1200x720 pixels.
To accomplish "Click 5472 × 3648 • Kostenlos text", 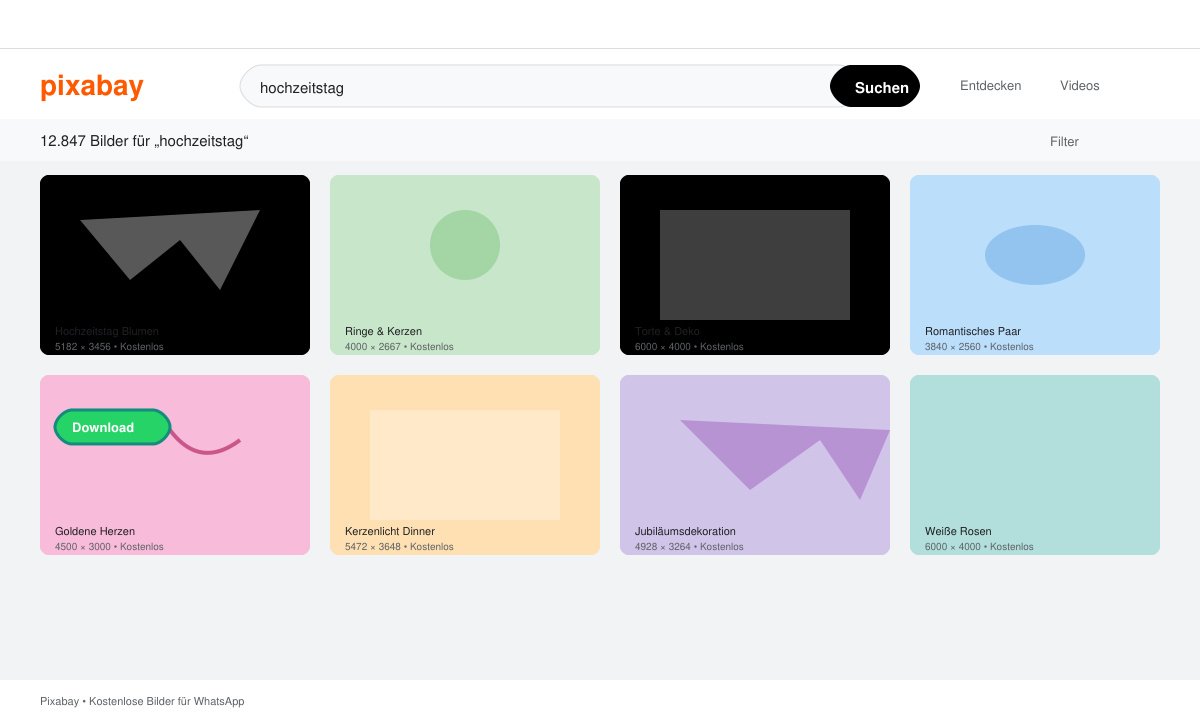I will (x=399, y=547).
